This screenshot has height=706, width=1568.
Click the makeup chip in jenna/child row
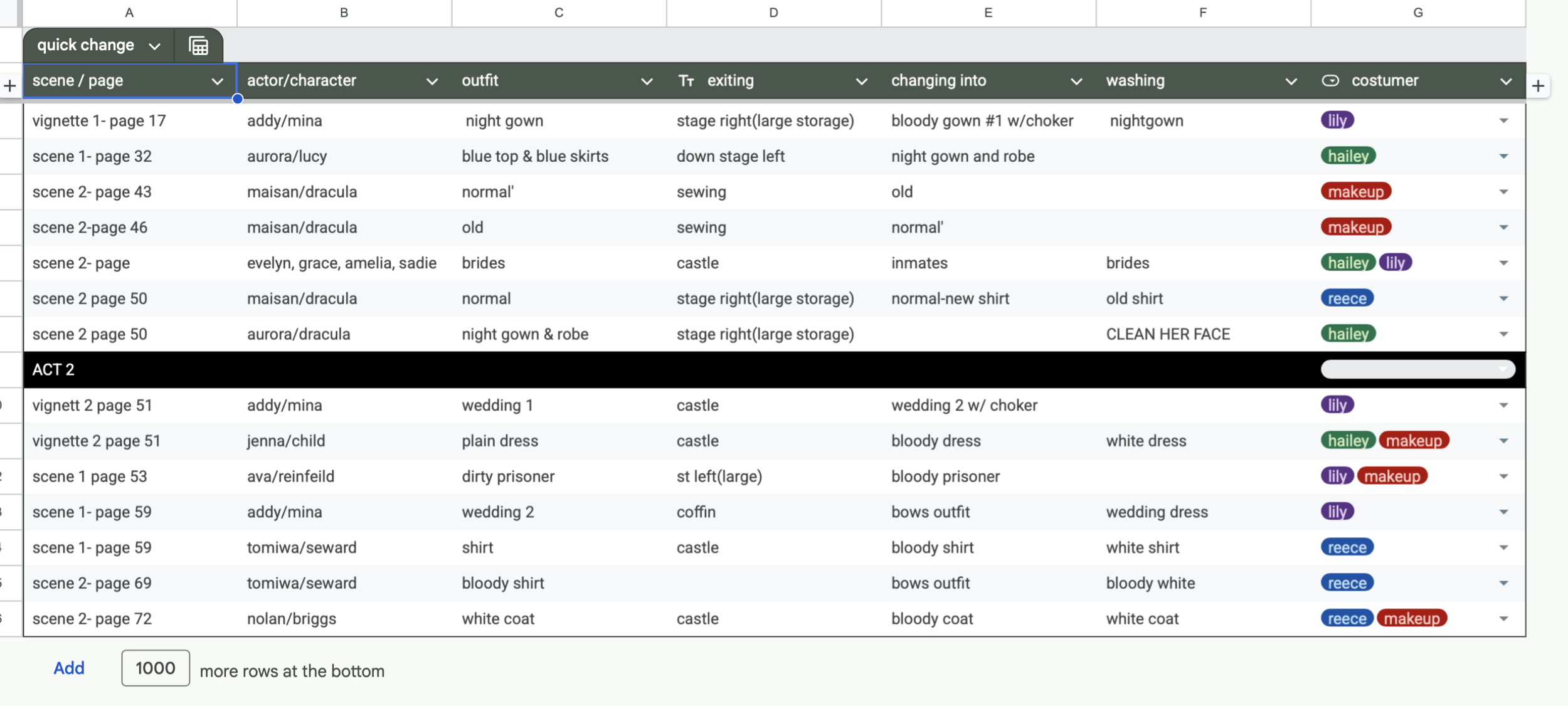pos(1414,441)
